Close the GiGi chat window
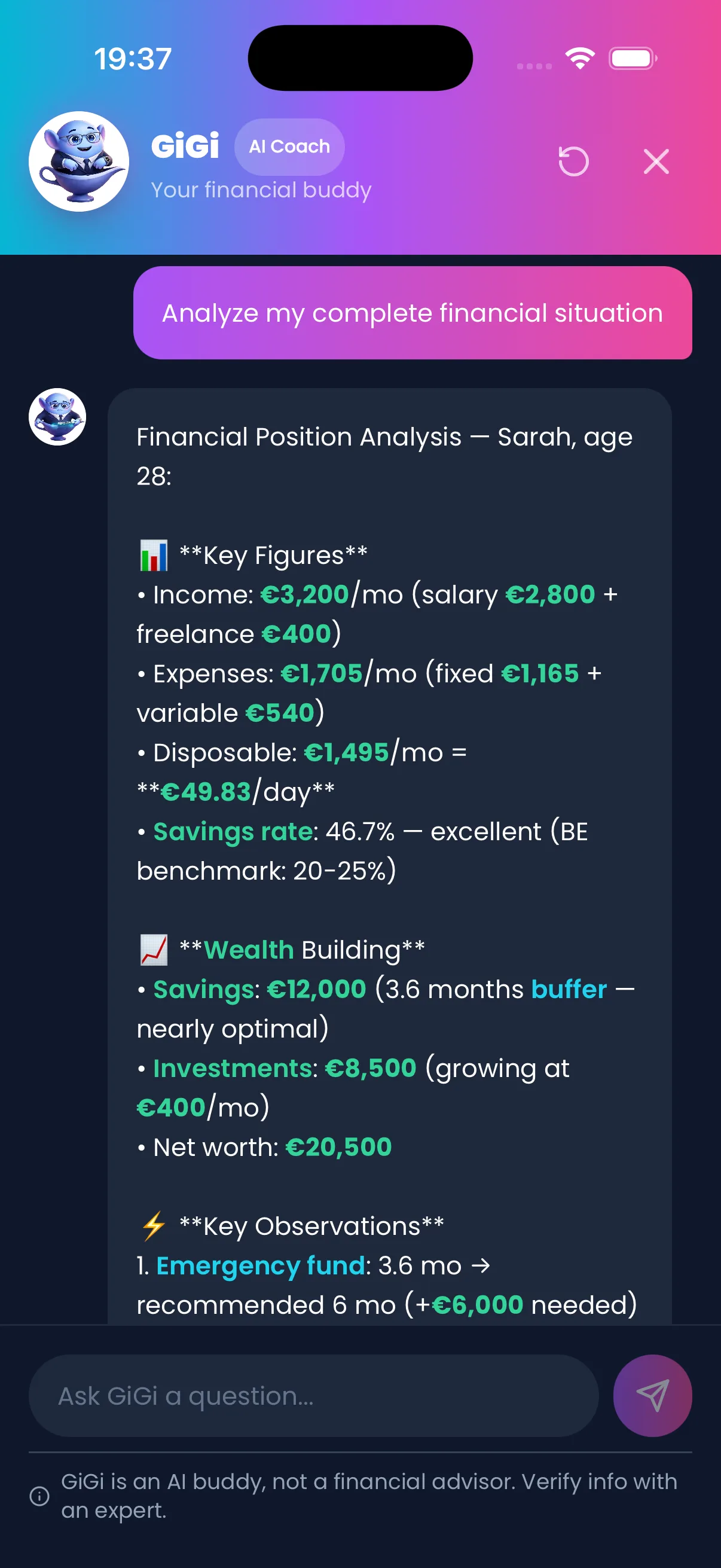Image resolution: width=721 pixels, height=1568 pixels. click(656, 162)
